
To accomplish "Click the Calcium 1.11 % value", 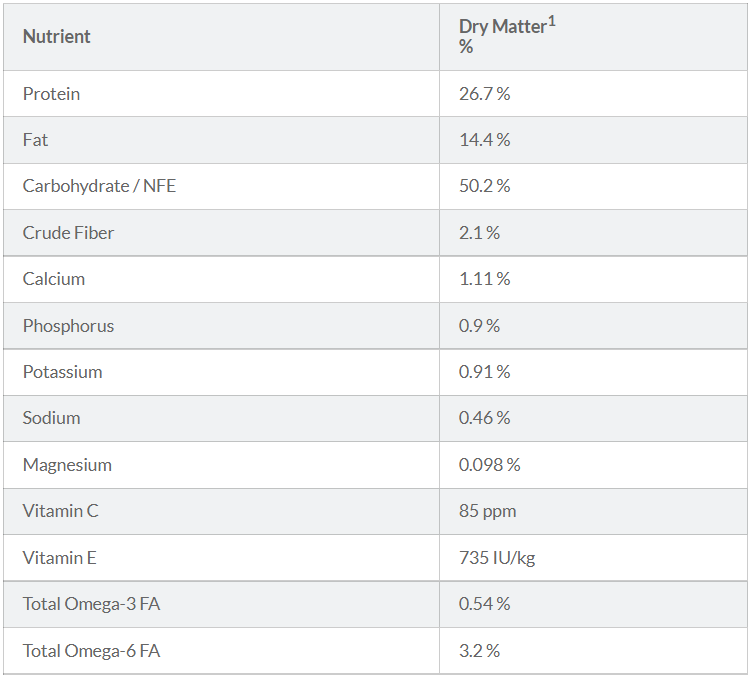I will click(484, 279).
